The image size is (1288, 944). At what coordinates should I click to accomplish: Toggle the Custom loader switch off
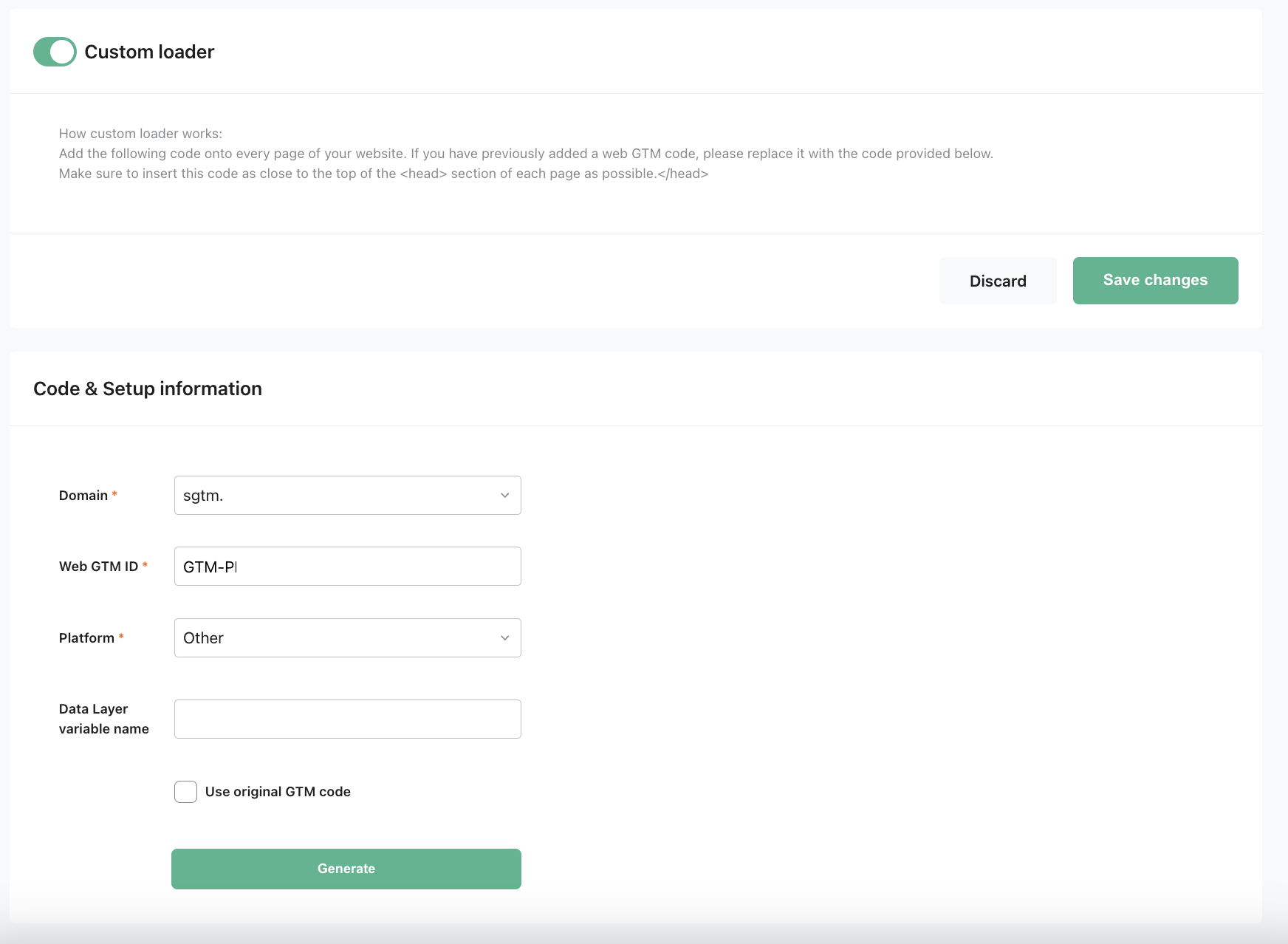pos(55,52)
